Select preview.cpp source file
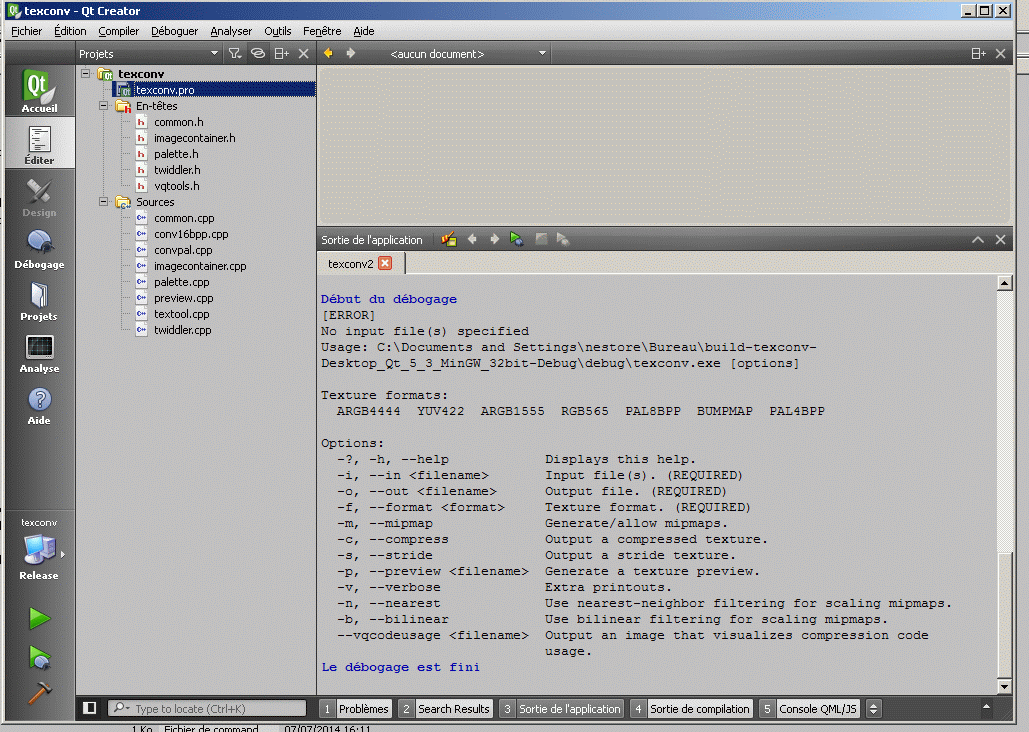Screen dimensions: 1029x732 (184, 298)
